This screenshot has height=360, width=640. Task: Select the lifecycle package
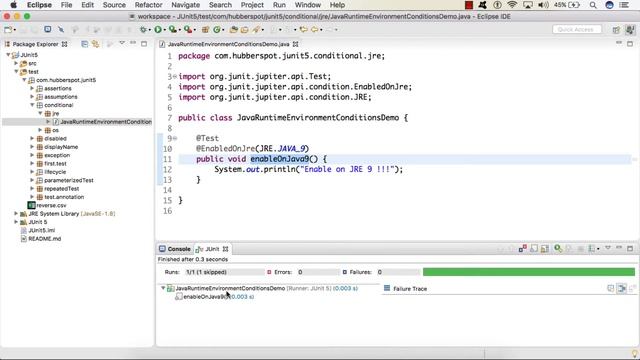coord(55,172)
